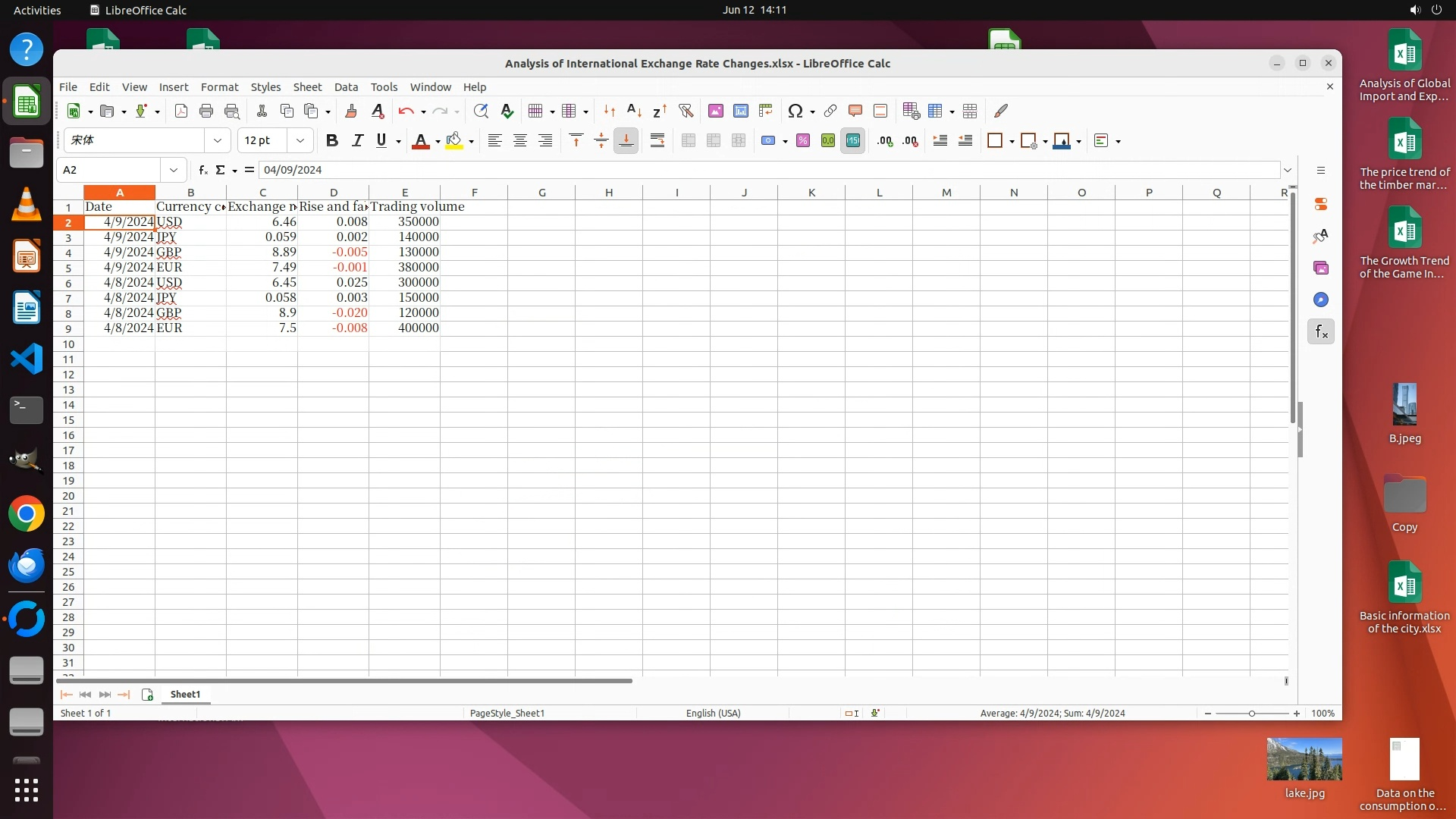Open the Insert Chart tool
The image size is (1456, 819).
(740, 111)
